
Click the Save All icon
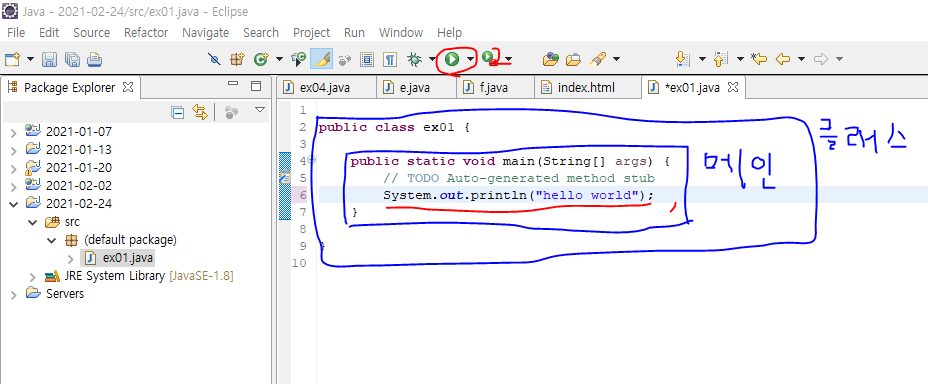(72, 59)
